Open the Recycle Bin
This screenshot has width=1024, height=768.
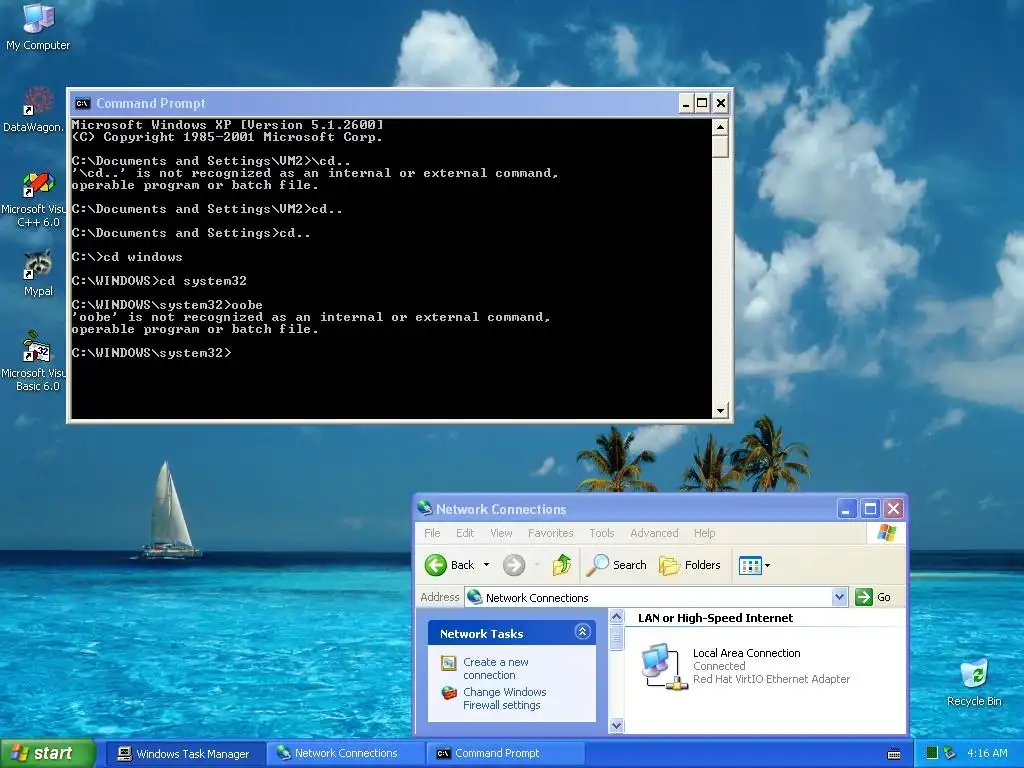point(974,682)
